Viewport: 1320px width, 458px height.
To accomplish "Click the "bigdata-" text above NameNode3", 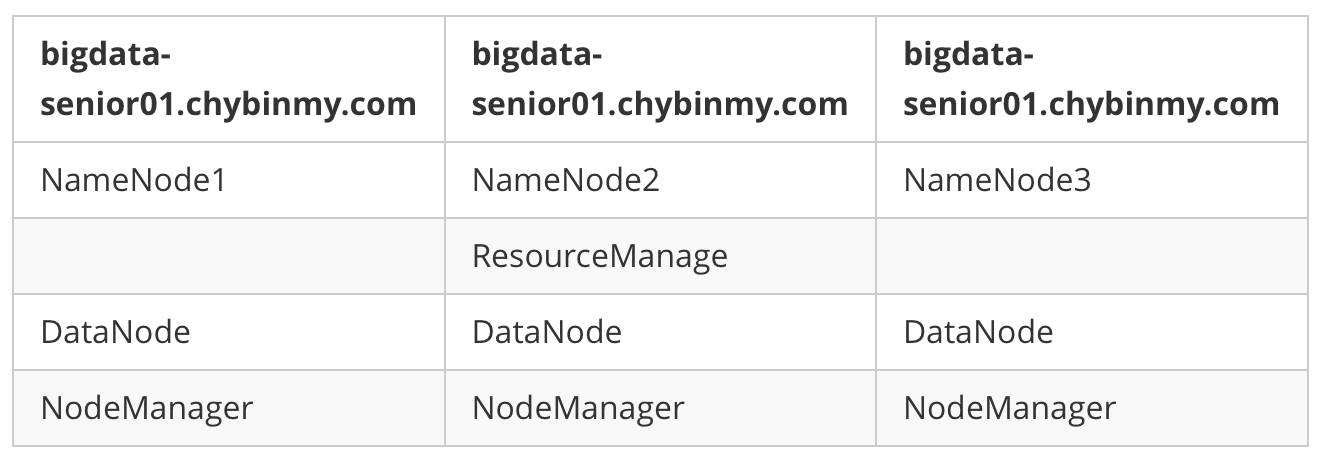I will 968,54.
